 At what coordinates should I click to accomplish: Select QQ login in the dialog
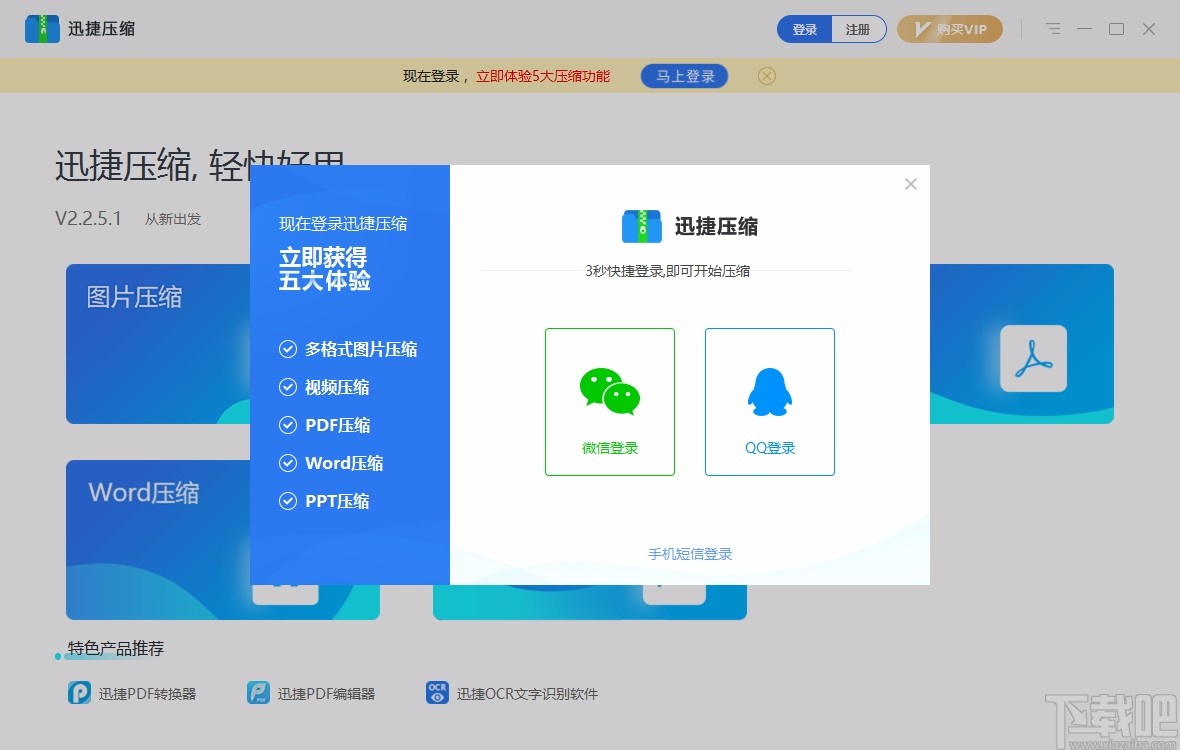tap(769, 400)
